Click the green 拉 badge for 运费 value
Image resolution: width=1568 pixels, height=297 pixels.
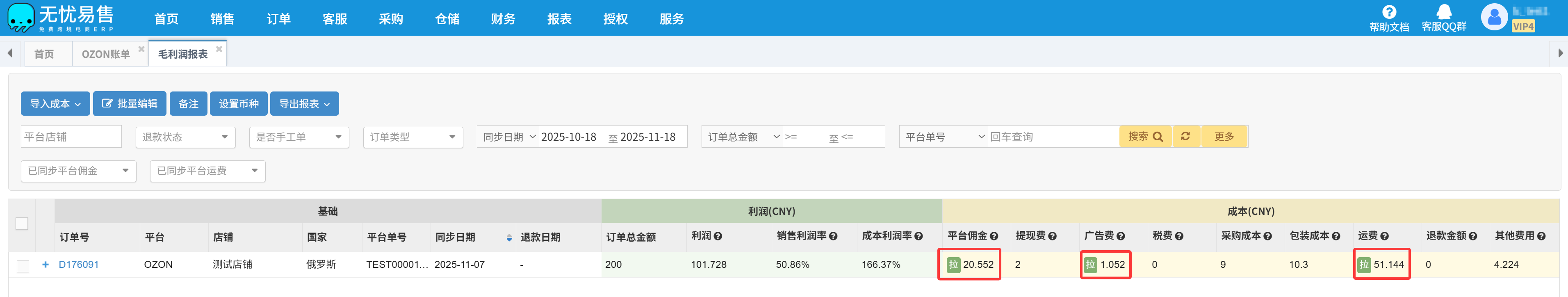coord(1363,265)
